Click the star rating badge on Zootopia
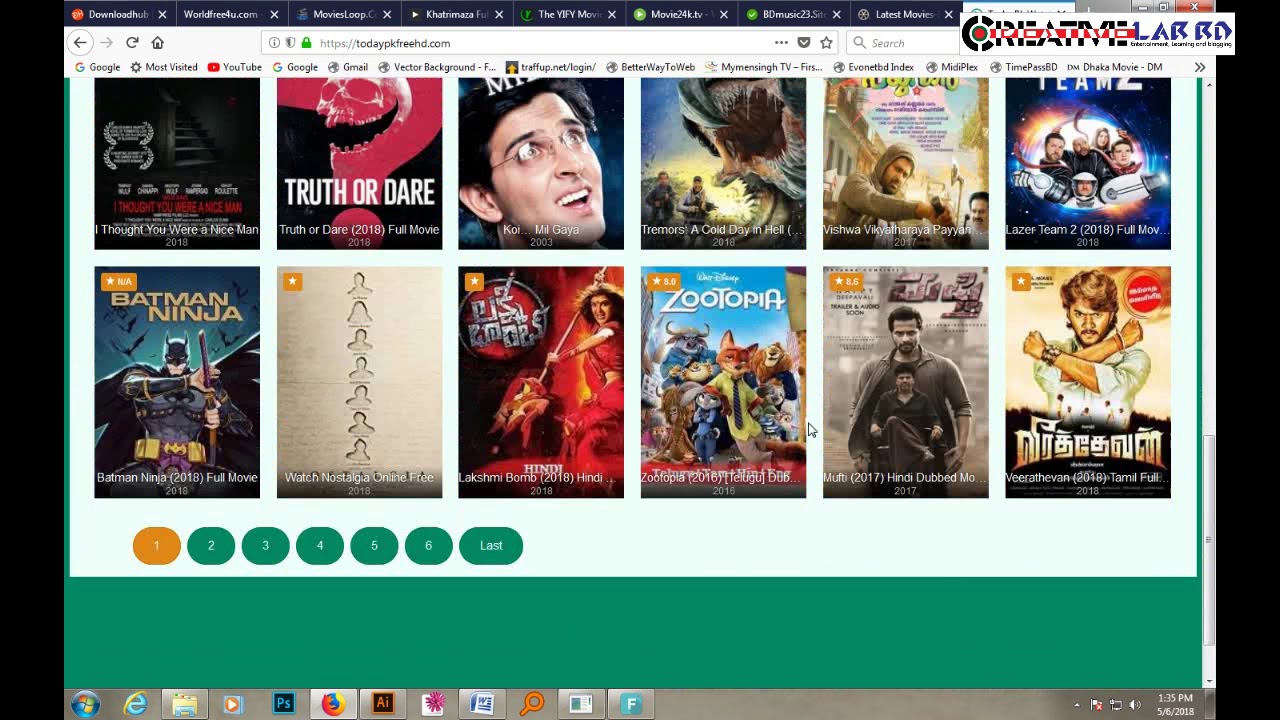Screen dimensions: 1280x720 tap(663, 281)
